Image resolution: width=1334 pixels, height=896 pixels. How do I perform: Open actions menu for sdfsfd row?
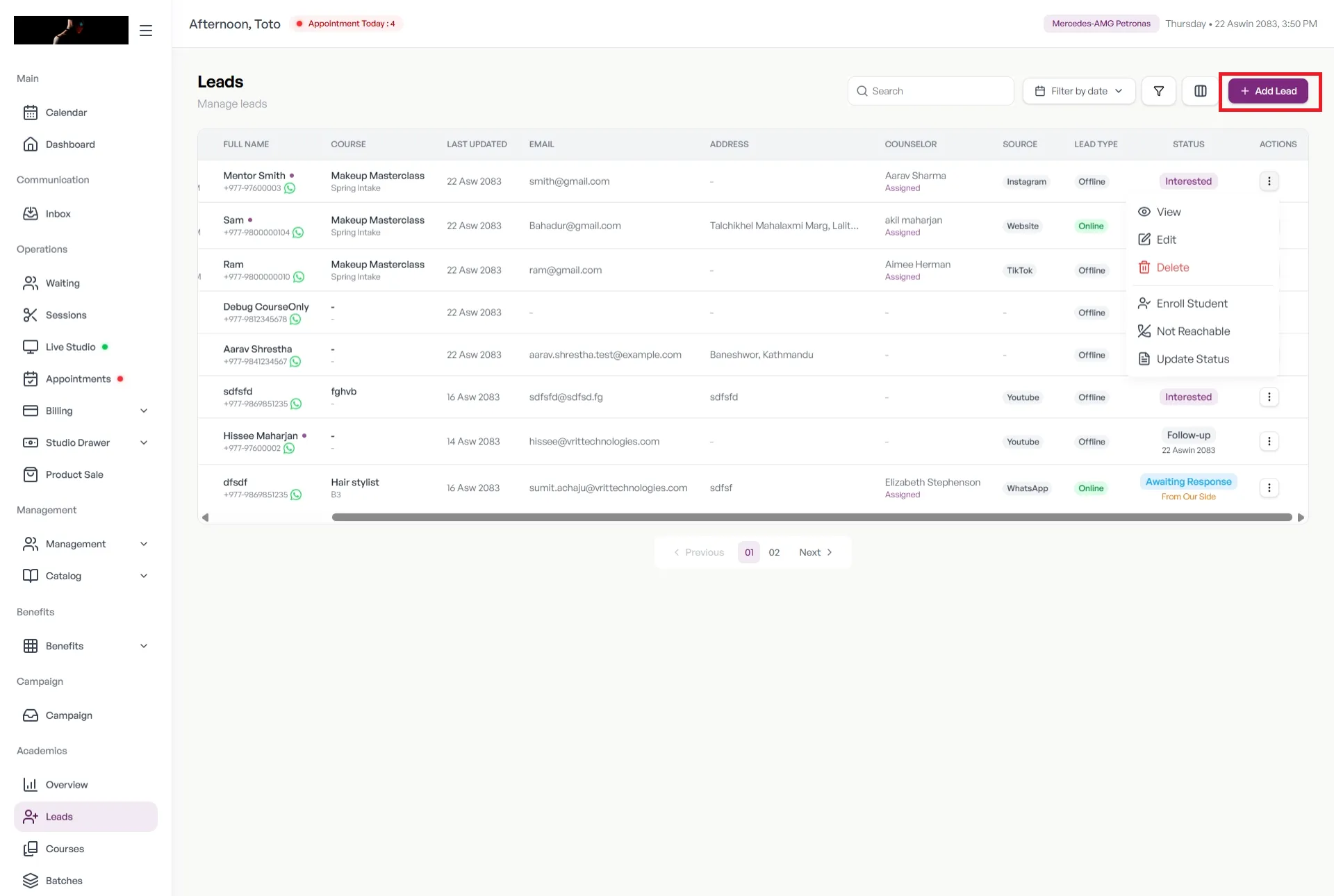coord(1269,397)
